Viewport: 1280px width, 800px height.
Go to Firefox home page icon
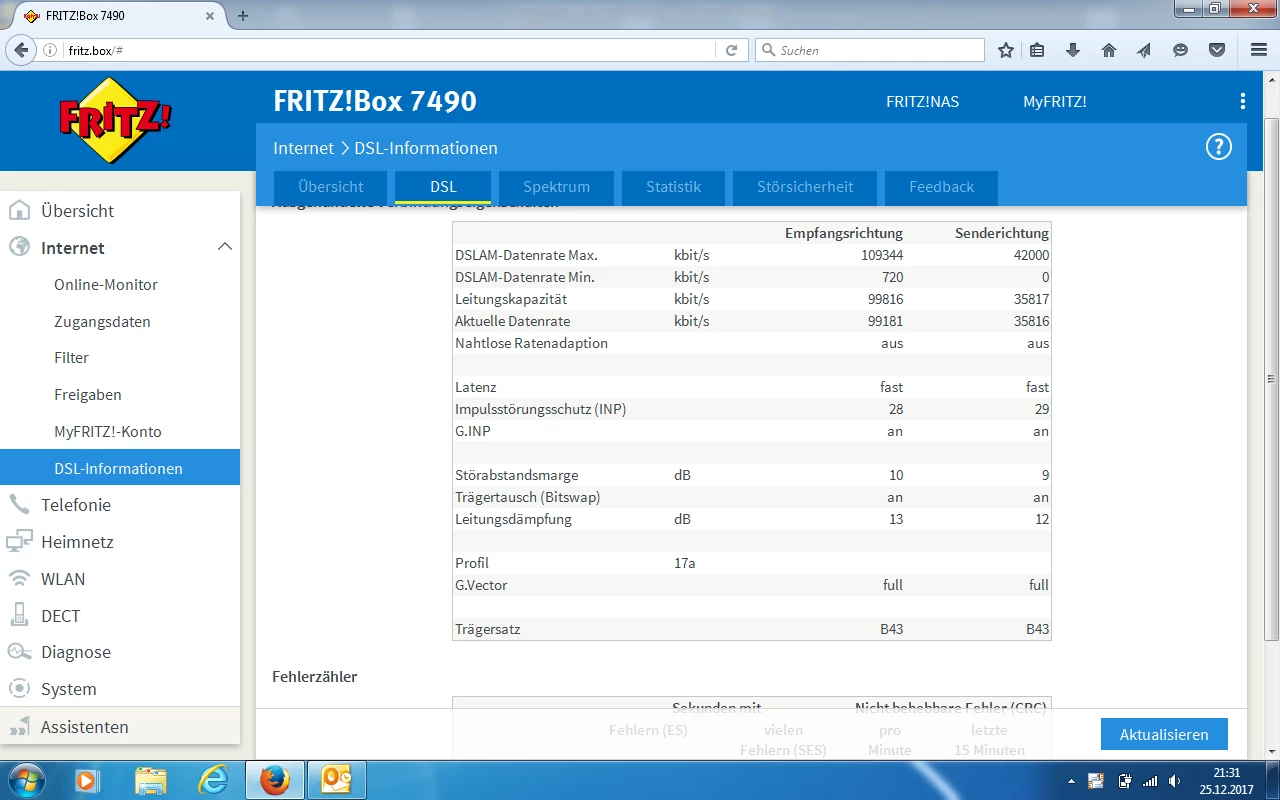tap(1109, 50)
